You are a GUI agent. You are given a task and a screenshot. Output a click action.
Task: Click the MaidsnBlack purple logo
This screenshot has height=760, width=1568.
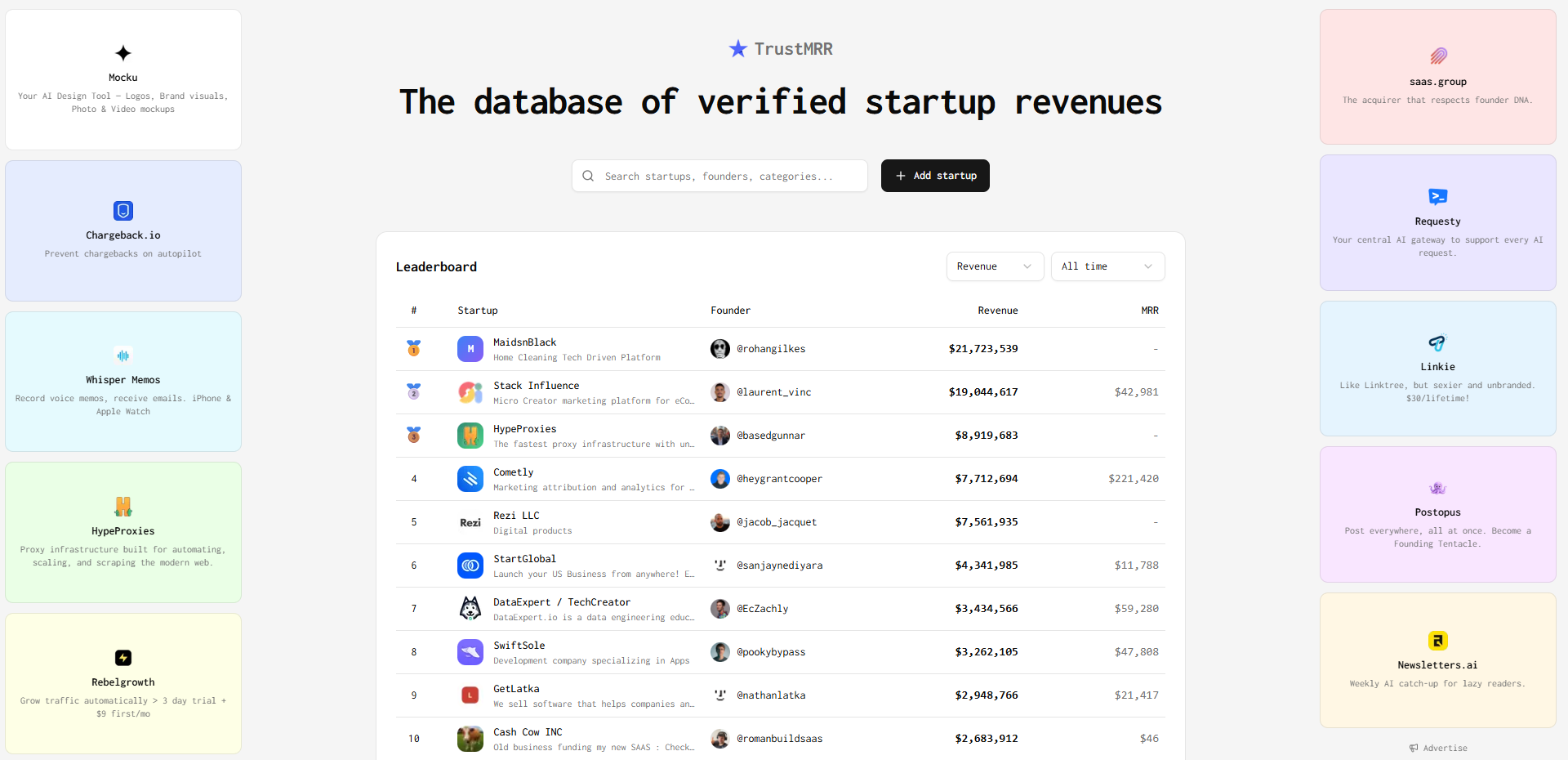(470, 349)
